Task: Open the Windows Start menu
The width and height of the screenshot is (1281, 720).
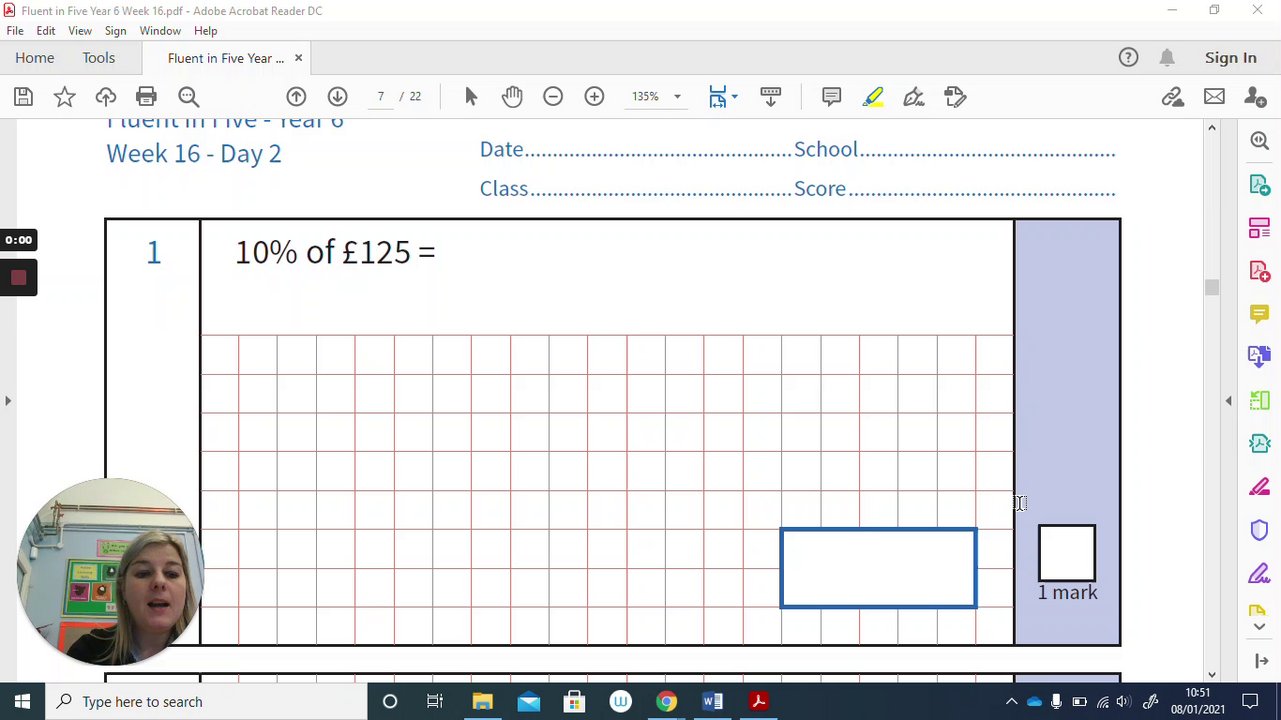Action: pos(22,702)
